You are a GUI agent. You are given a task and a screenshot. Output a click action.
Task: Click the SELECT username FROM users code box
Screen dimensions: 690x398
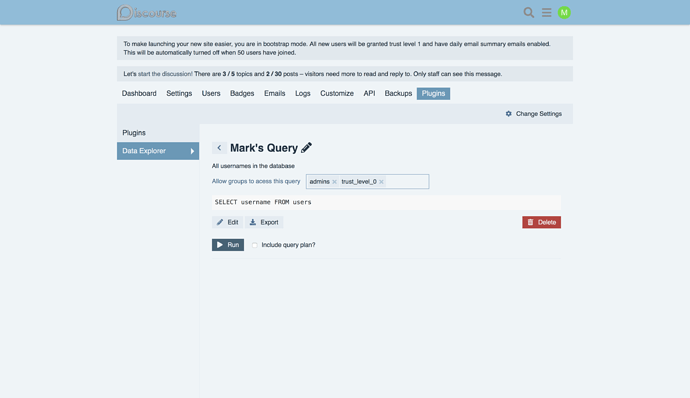(386, 202)
